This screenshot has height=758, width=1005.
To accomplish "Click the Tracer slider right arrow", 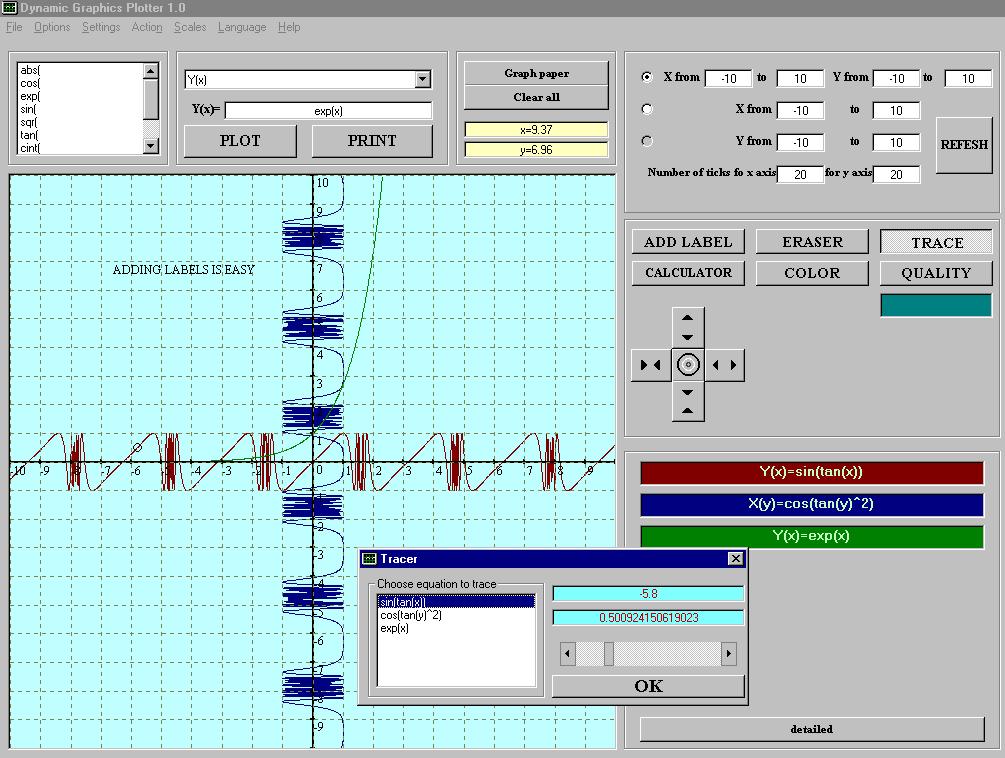I will coord(728,654).
